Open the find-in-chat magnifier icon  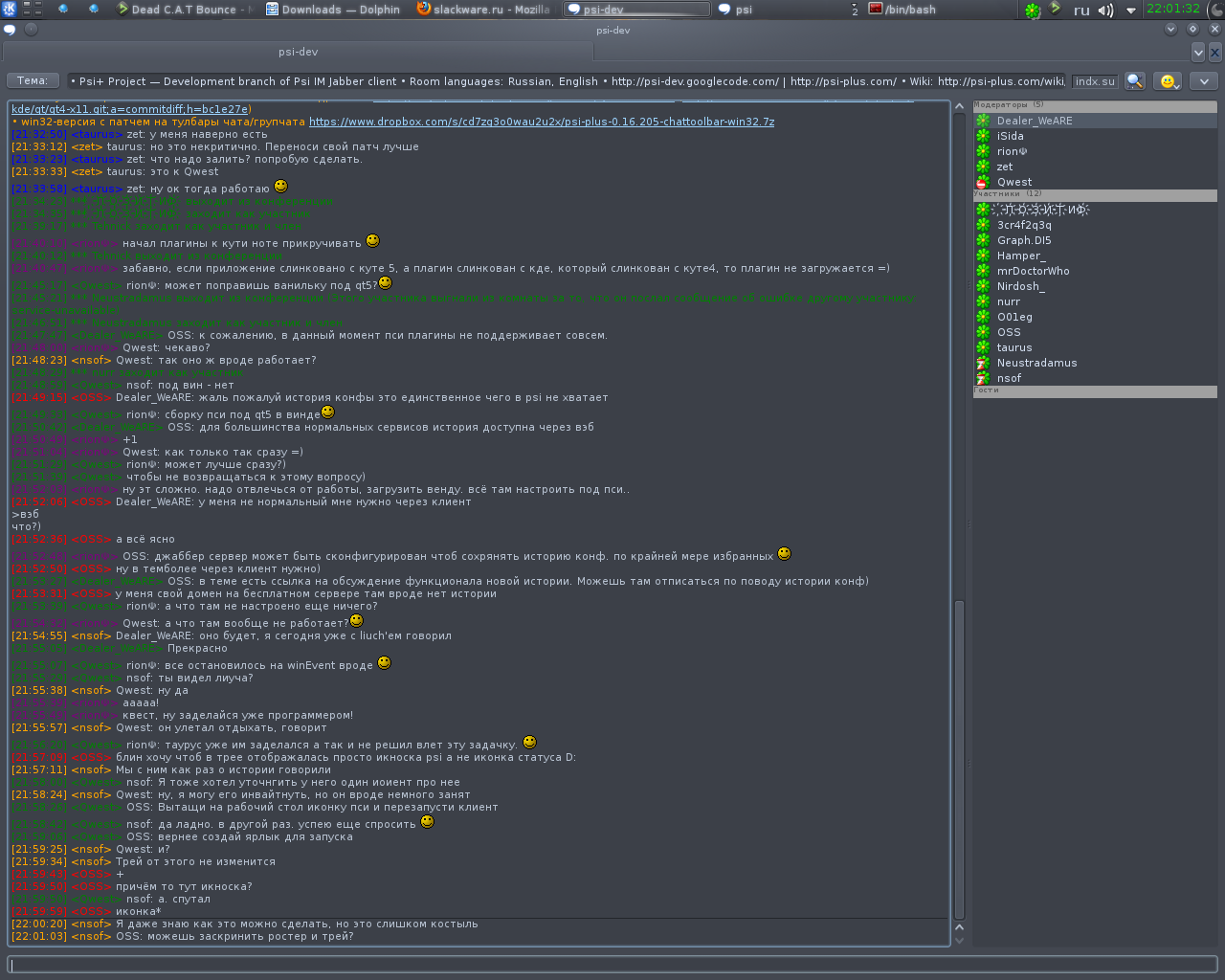(1134, 81)
